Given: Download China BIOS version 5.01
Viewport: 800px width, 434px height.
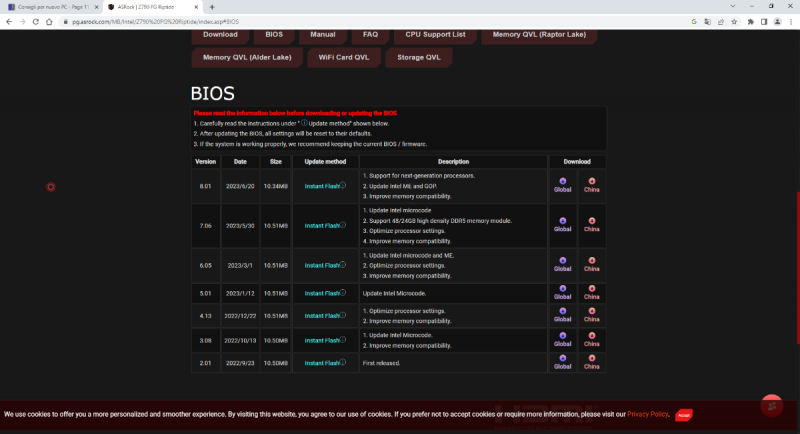Looking at the screenshot, I should coord(591,293).
